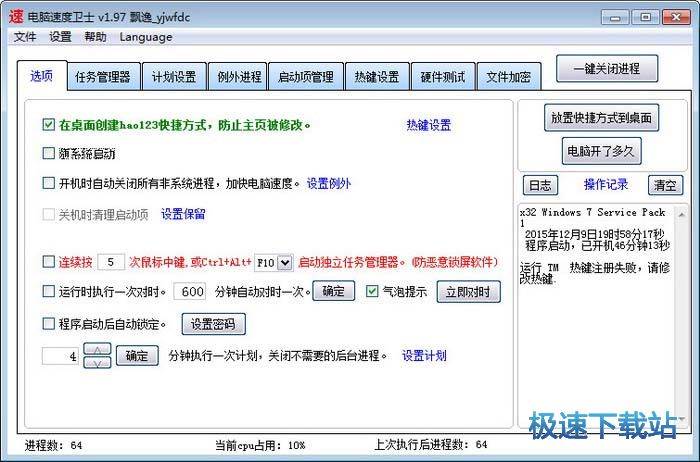Enable auto-lock after program start checkbox
Screen dimensions: 700x462
[x=48, y=324]
